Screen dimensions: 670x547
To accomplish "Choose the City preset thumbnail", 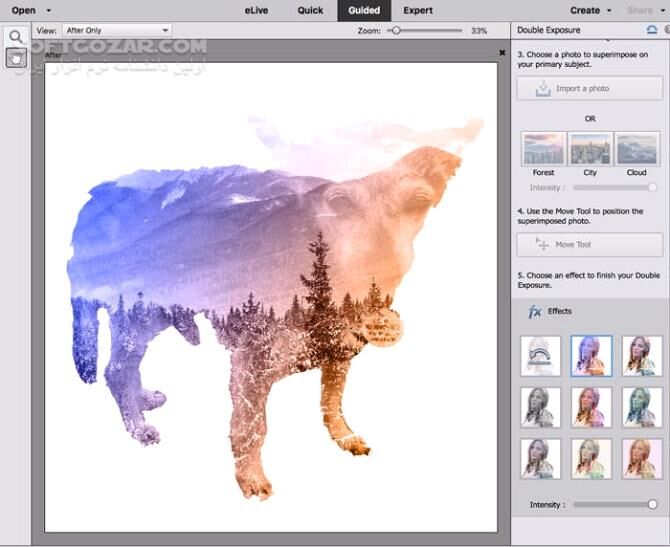I will [x=590, y=149].
